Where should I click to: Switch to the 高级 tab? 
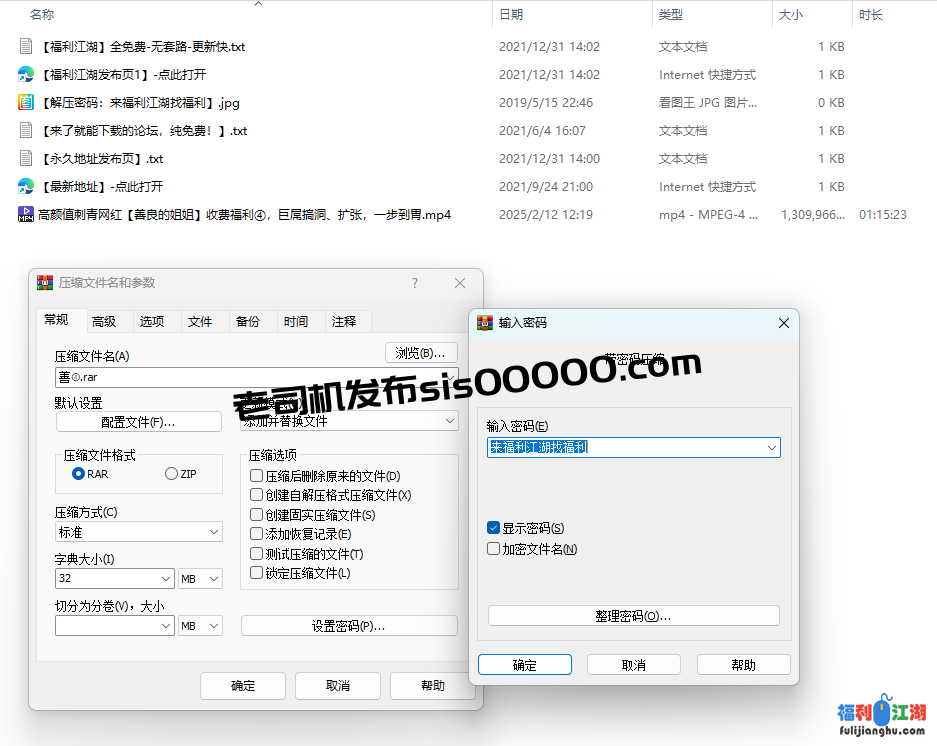point(104,321)
